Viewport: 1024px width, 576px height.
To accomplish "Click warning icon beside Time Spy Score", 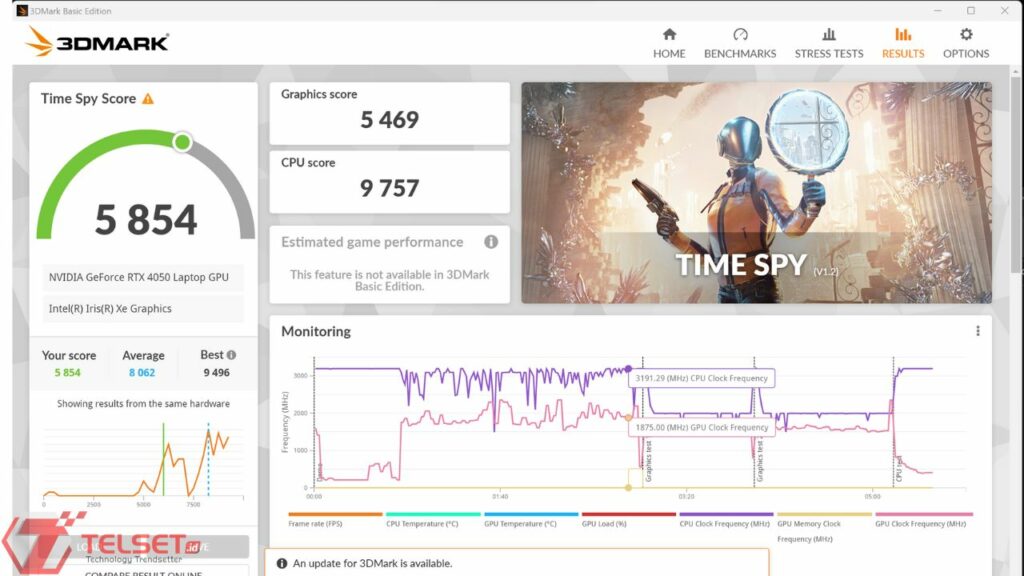I will (148, 99).
